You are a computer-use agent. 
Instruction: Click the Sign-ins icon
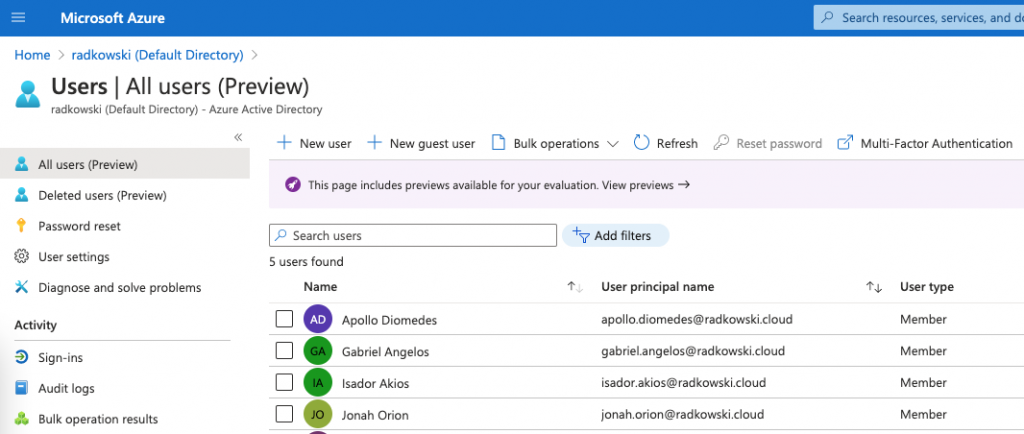click(x=22, y=358)
